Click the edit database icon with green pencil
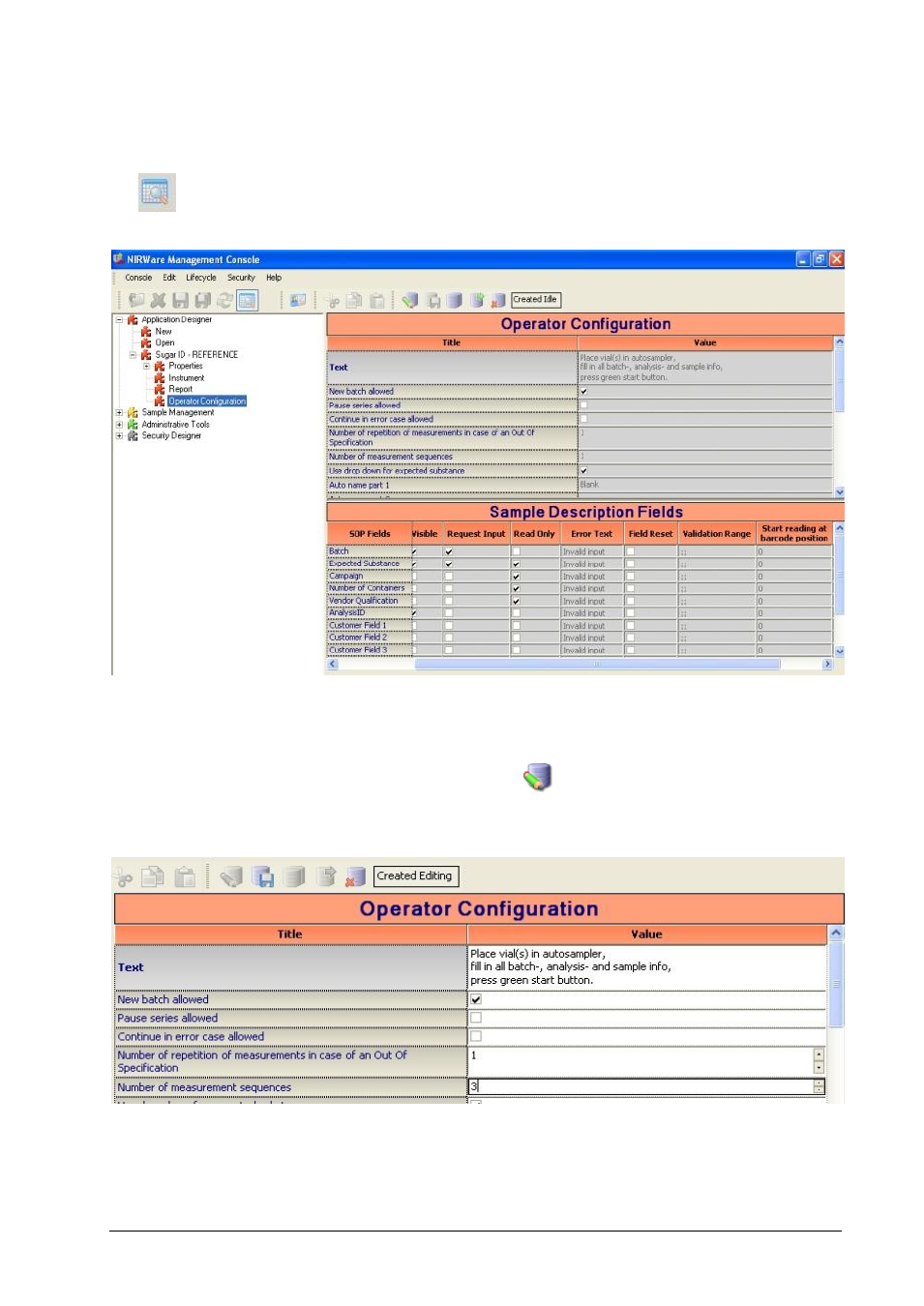This screenshot has width=924, height=1306. pyautogui.click(x=538, y=776)
